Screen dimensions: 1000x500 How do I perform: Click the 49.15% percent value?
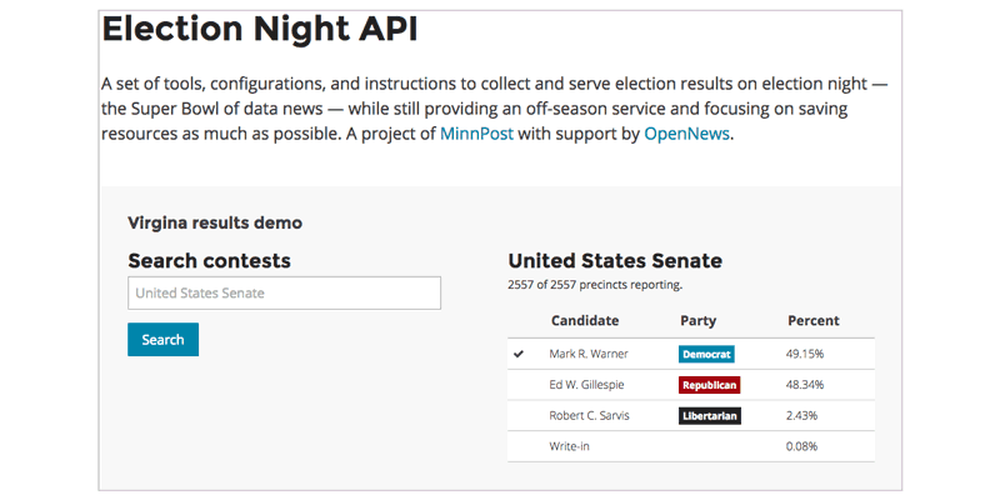[x=805, y=354]
